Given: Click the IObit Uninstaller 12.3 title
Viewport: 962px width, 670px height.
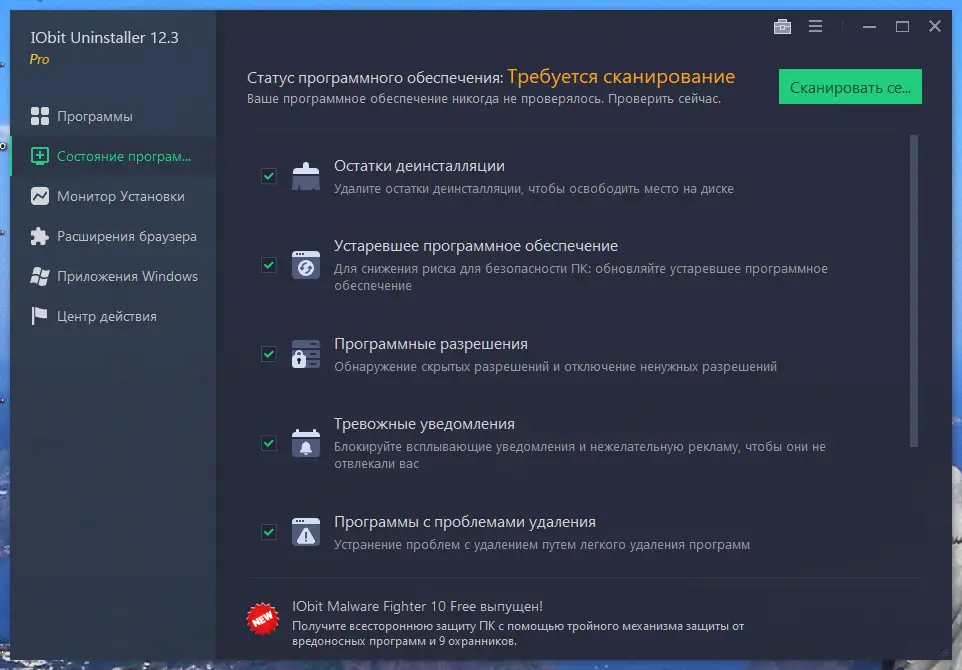Looking at the screenshot, I should coord(104,37).
